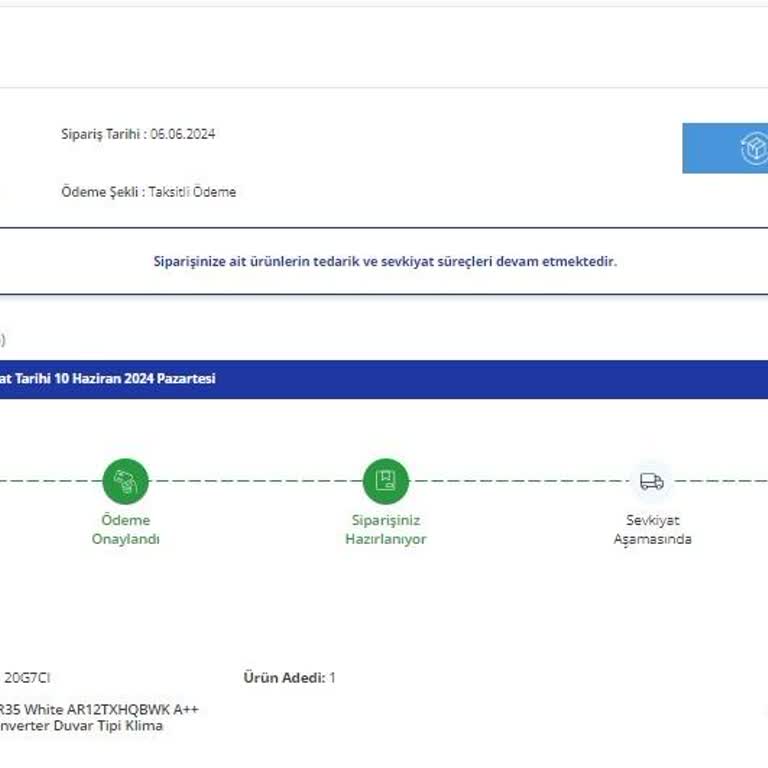Click the Sevkiyat Aşamasında truck icon

pos(651,481)
